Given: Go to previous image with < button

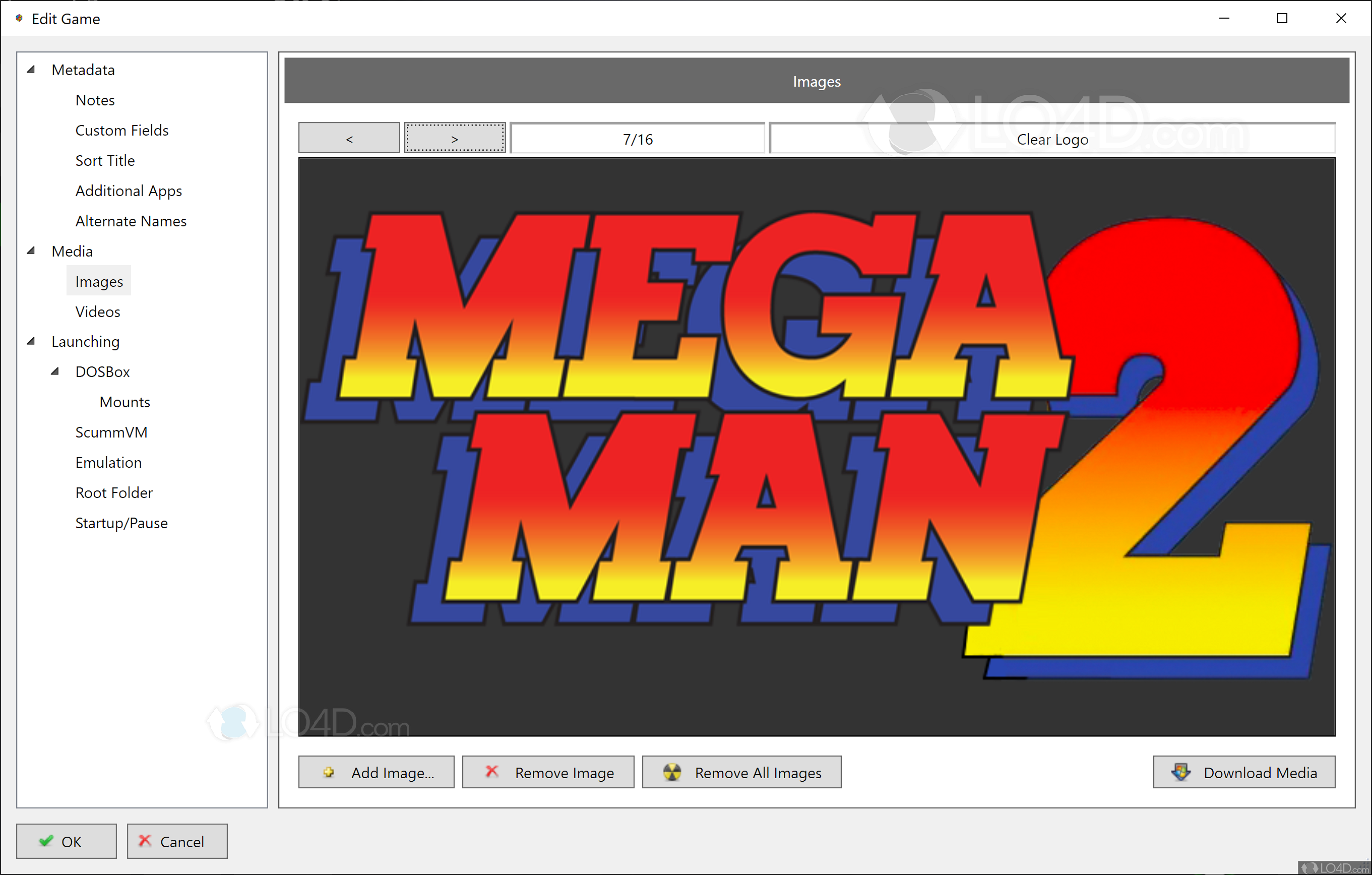Looking at the screenshot, I should point(349,139).
